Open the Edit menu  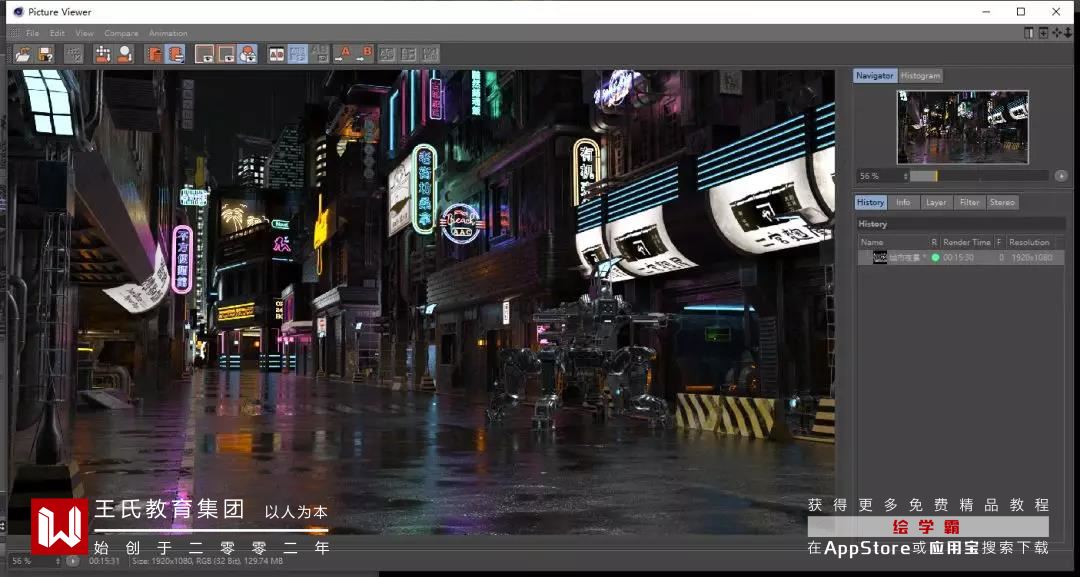(x=57, y=33)
